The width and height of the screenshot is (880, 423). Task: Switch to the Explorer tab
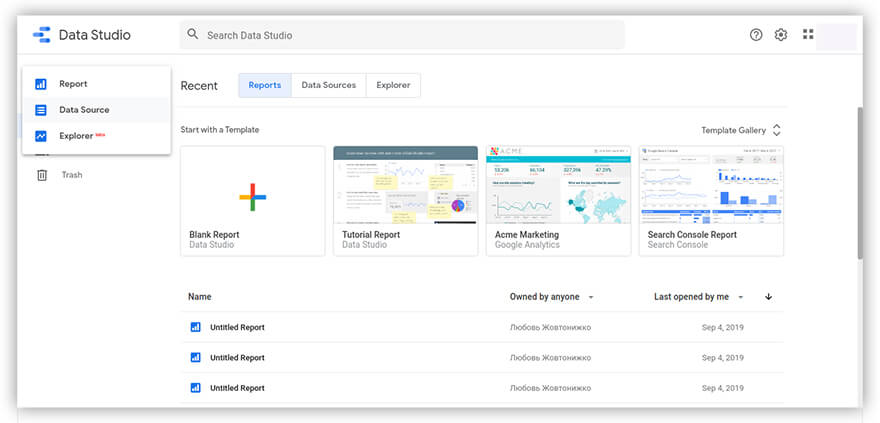(393, 85)
